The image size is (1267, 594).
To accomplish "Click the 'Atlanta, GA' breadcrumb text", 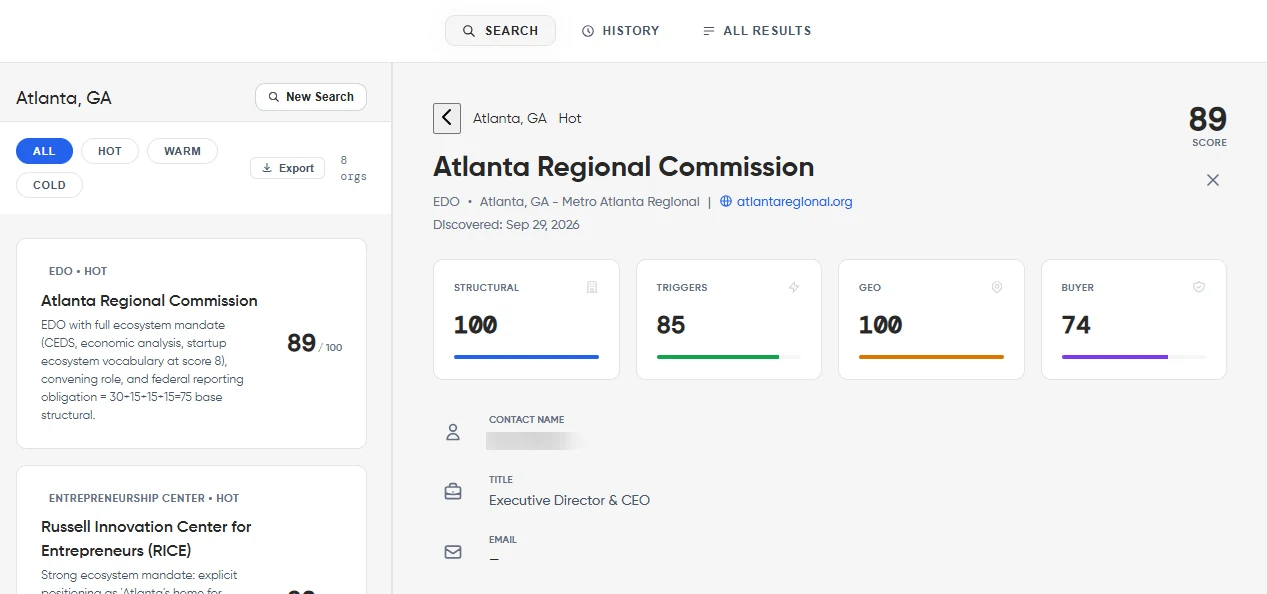I will coord(510,118).
